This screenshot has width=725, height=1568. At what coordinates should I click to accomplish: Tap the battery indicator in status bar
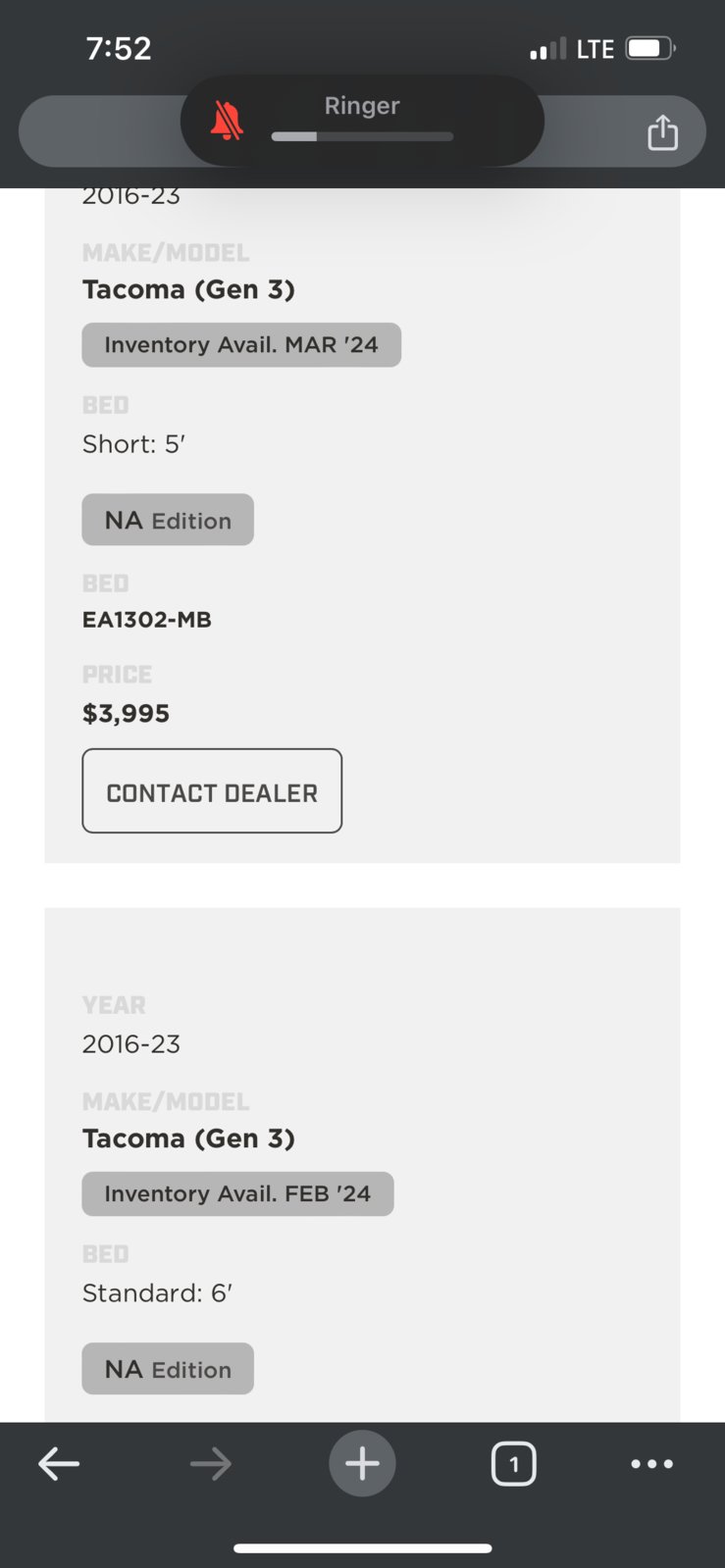(x=650, y=48)
